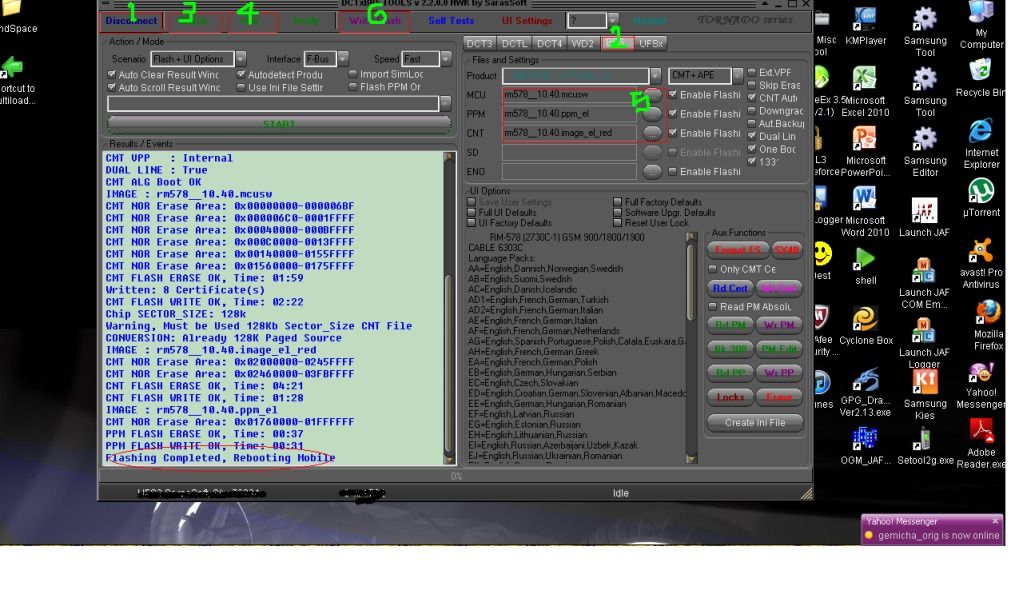Click the language packs list scrollbar
The width and height of the screenshot is (1023, 614).
(692, 348)
